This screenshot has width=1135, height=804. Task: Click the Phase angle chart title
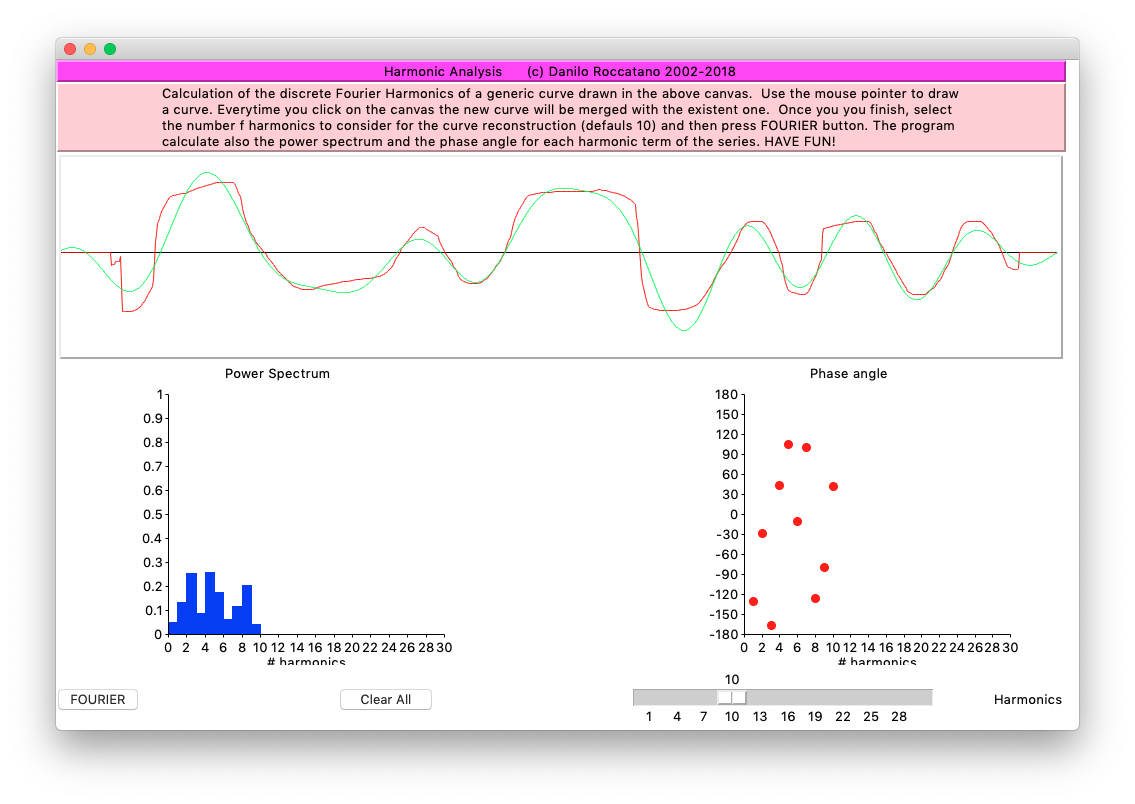848,374
